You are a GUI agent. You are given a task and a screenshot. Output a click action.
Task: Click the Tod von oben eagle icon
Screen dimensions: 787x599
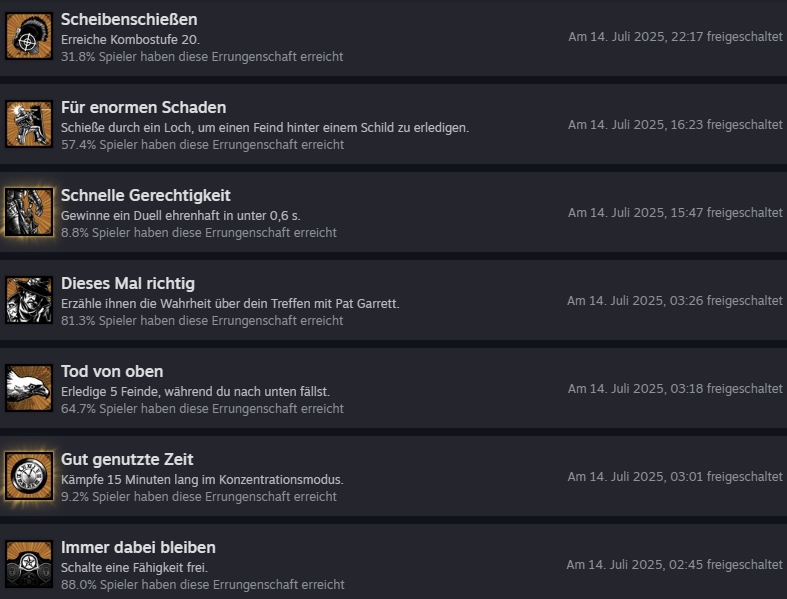(29, 388)
